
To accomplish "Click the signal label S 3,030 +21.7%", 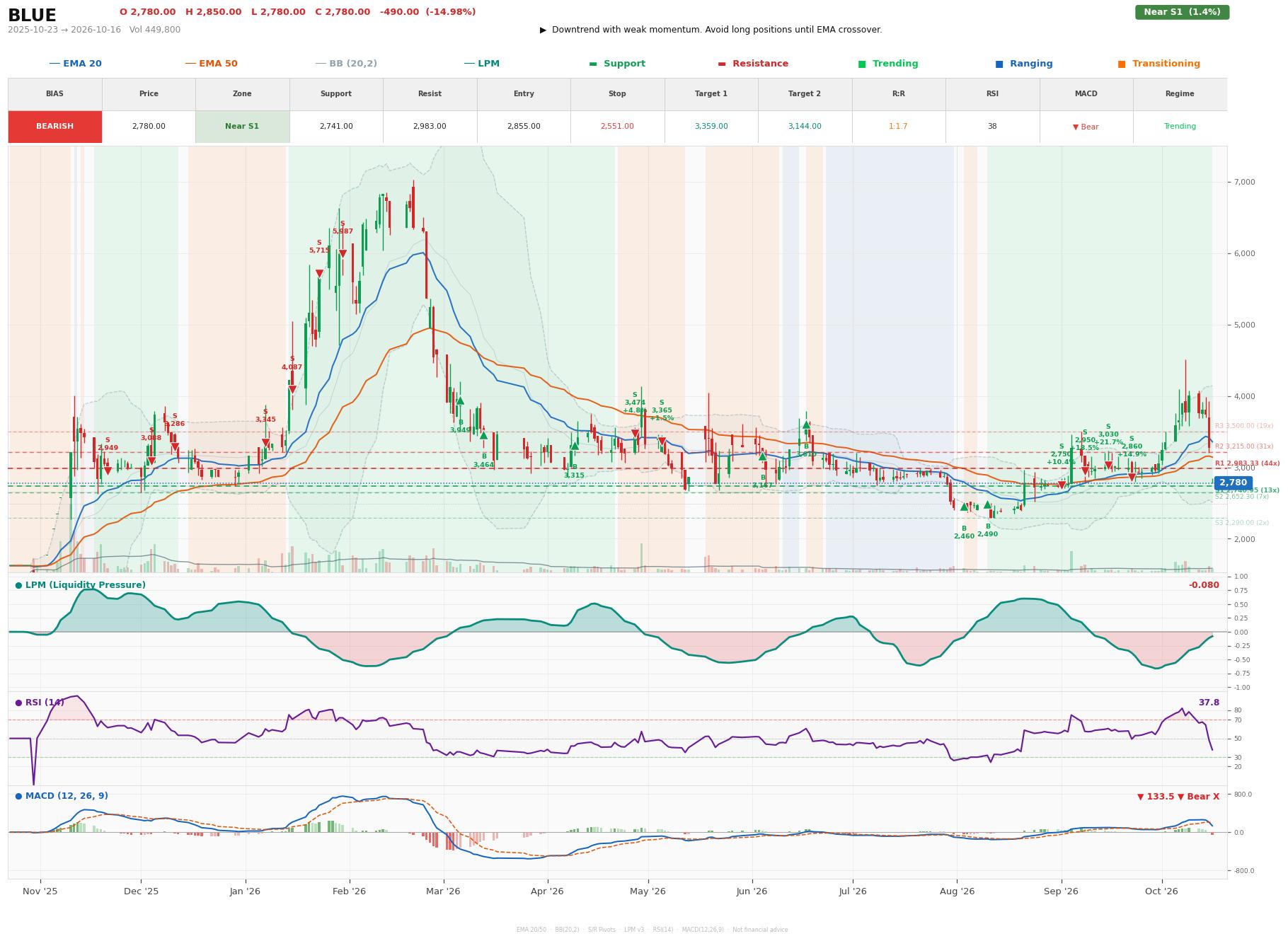I will pos(1108,434).
